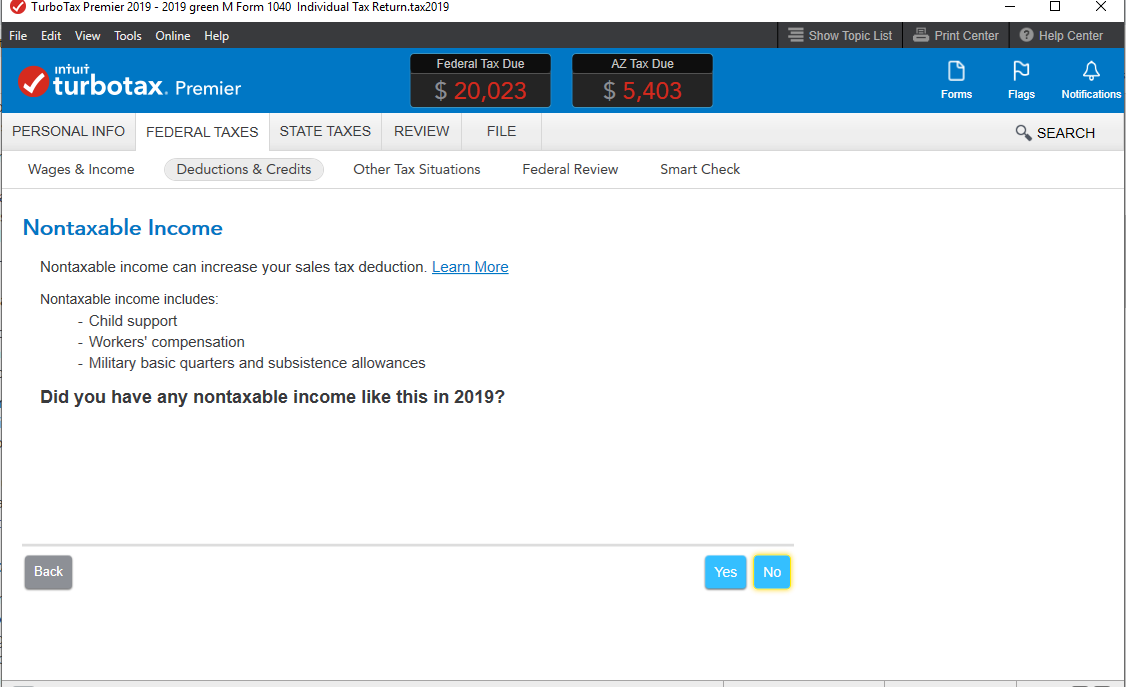1126x687 pixels.
Task: Open the Online menu
Action: click(x=173, y=35)
